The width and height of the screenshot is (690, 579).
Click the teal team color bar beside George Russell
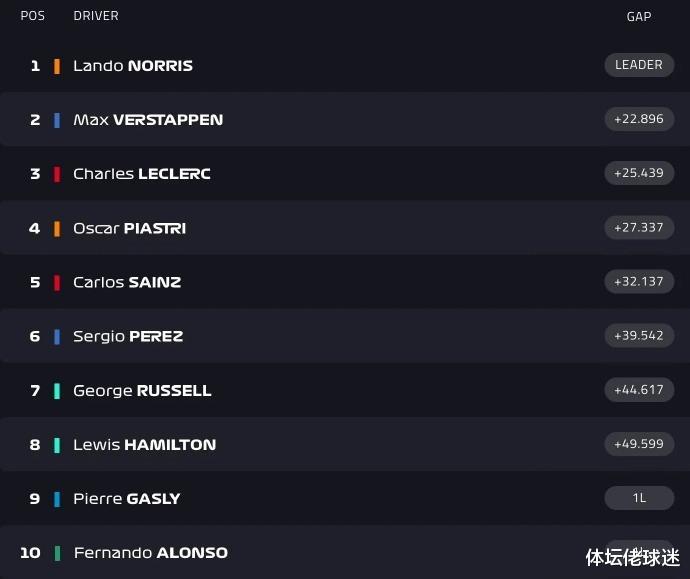57,391
